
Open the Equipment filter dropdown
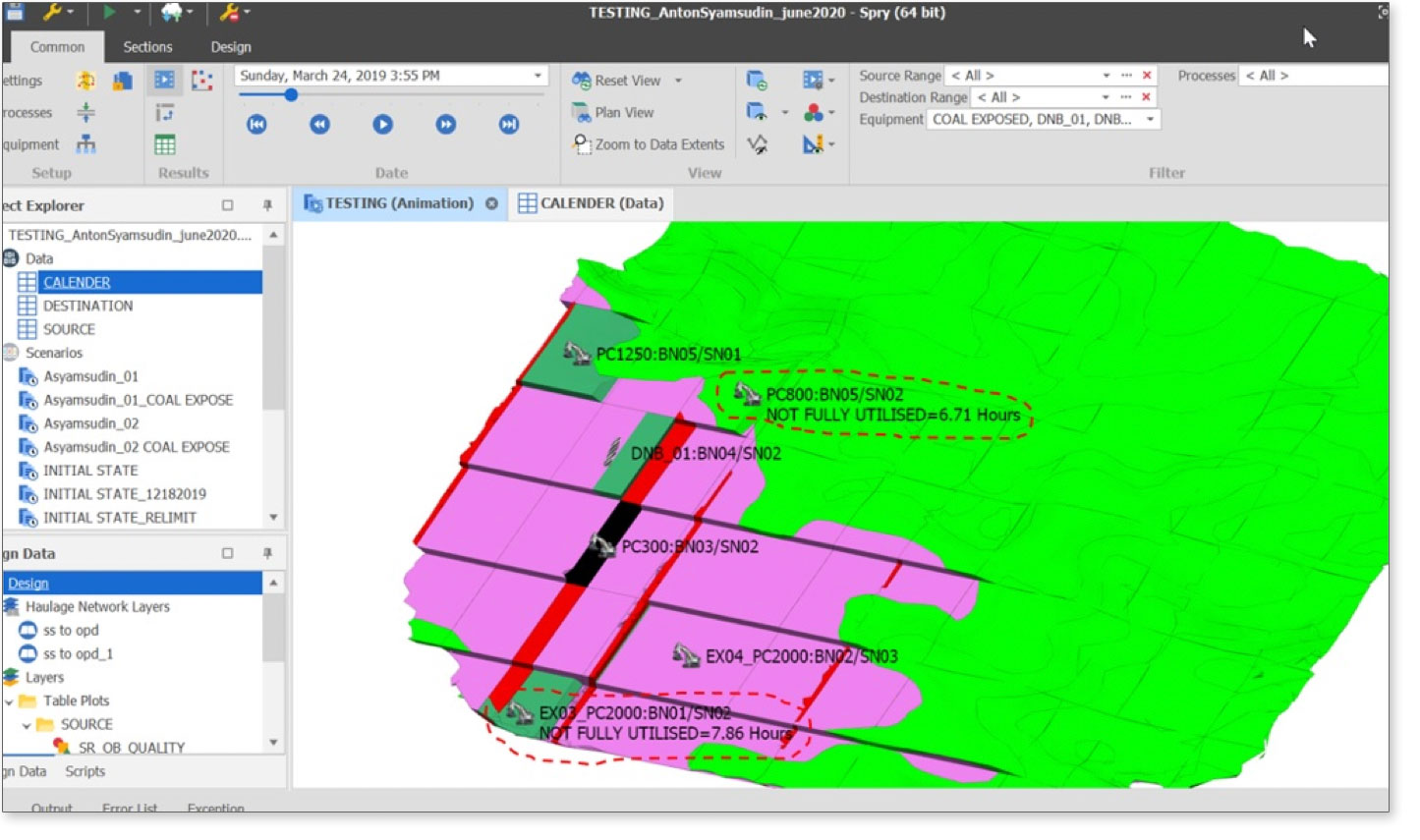[1150, 119]
